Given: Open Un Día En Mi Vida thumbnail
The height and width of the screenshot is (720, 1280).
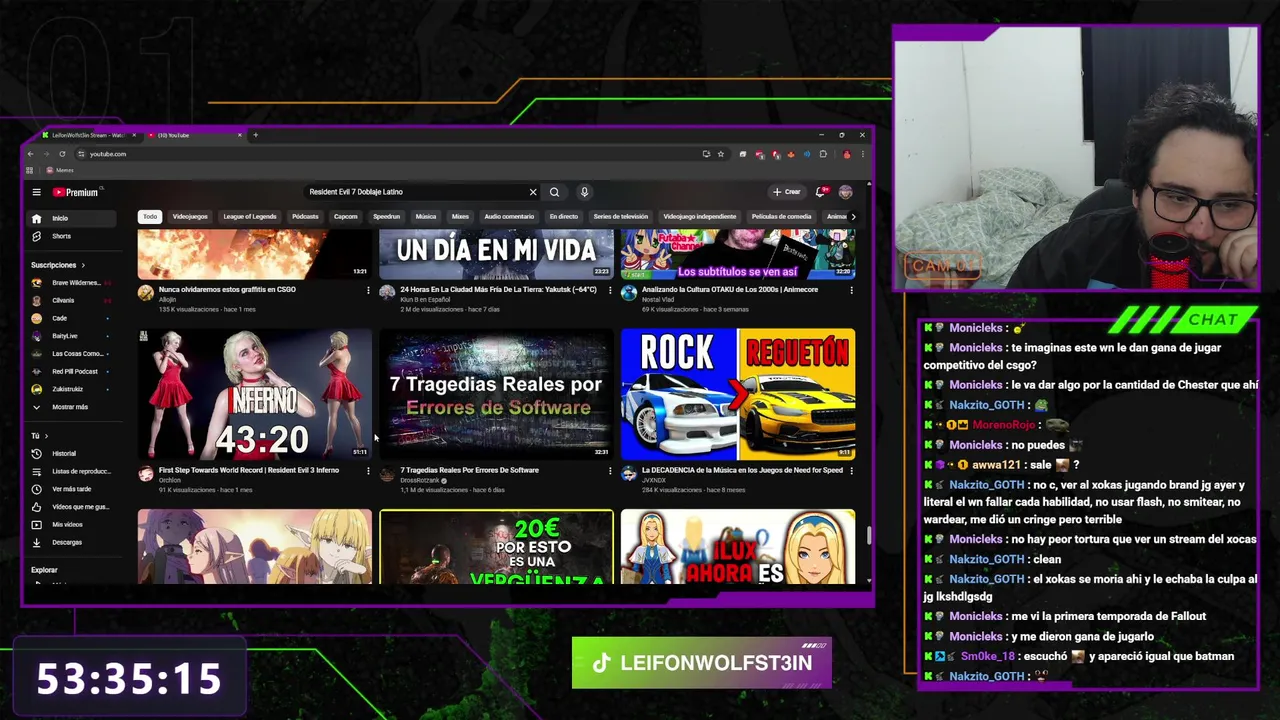Looking at the screenshot, I should pyautogui.click(x=497, y=254).
